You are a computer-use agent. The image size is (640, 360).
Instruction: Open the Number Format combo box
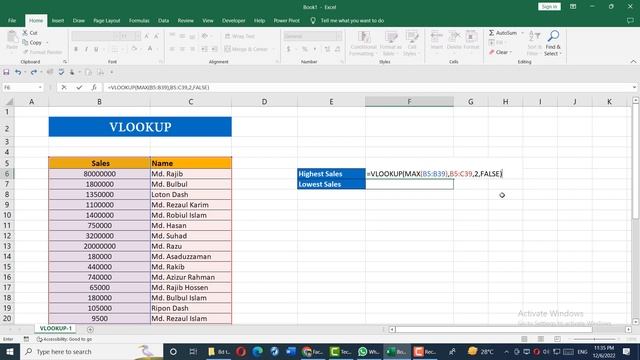click(313, 36)
